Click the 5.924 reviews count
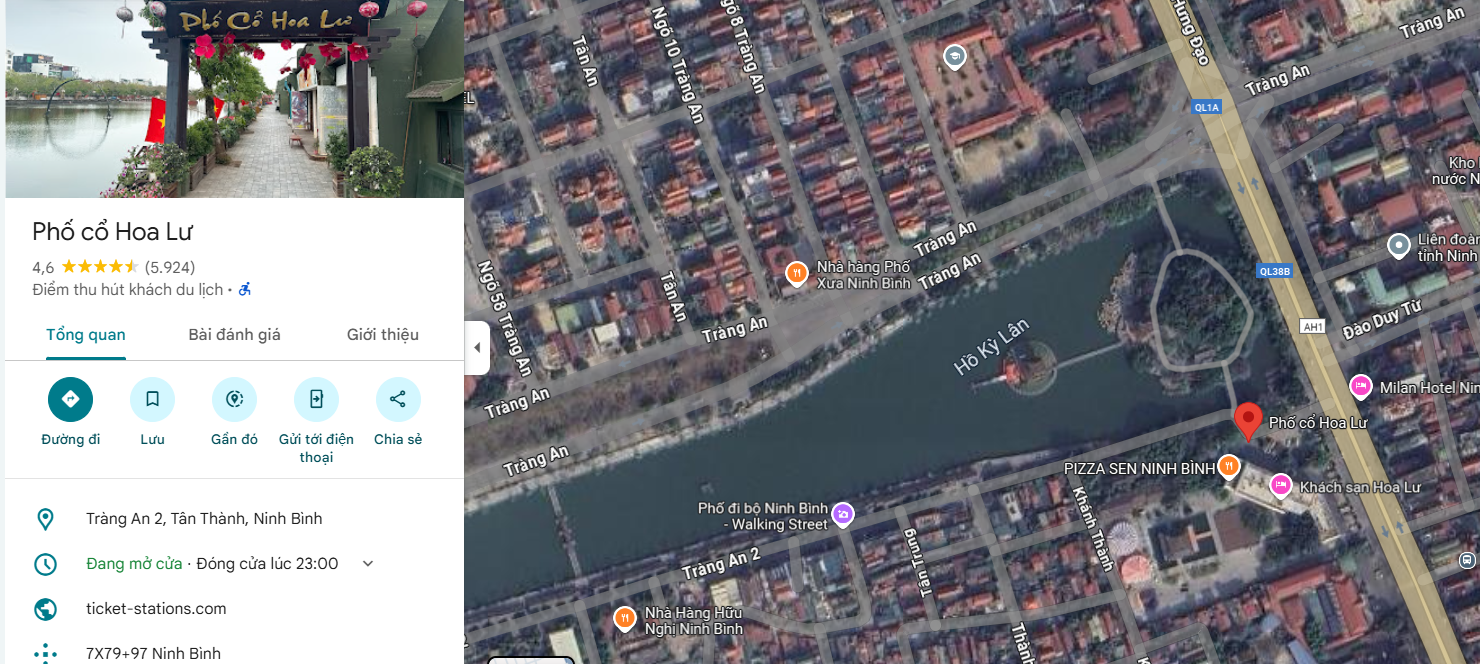1480x664 pixels. (x=170, y=267)
